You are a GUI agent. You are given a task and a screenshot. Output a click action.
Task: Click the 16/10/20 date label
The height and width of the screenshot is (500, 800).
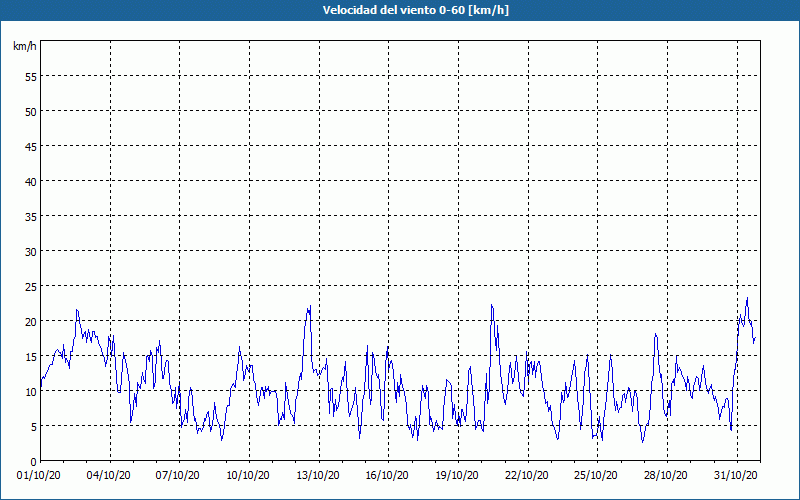[387, 475]
